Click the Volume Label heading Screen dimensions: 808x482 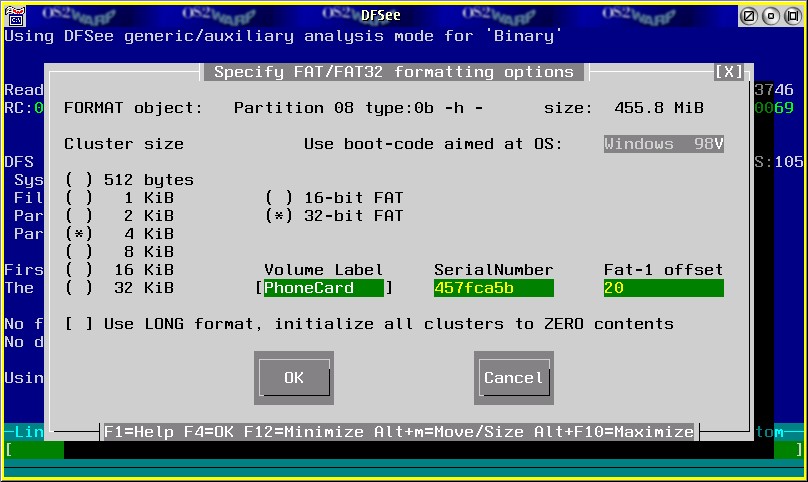pos(324,270)
